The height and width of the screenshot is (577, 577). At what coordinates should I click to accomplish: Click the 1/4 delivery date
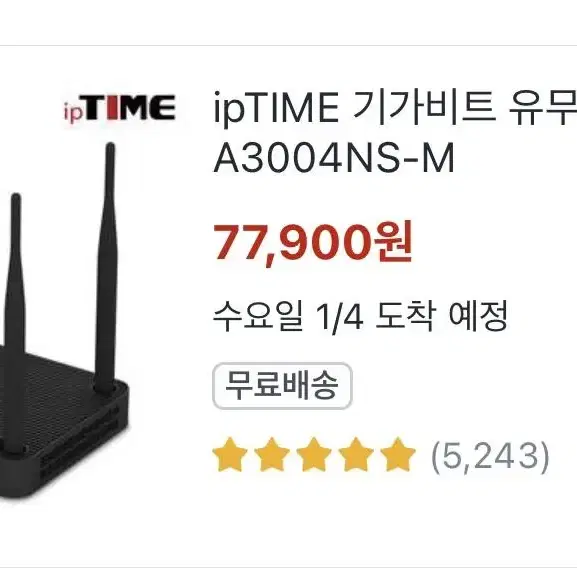click(x=339, y=318)
